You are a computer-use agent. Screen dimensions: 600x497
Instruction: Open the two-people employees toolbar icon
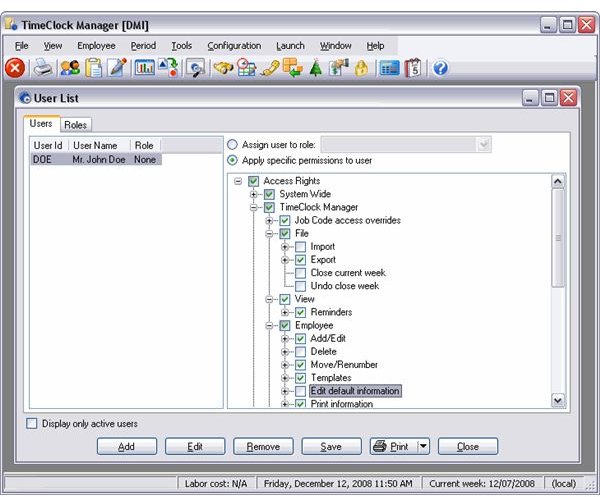coord(70,68)
